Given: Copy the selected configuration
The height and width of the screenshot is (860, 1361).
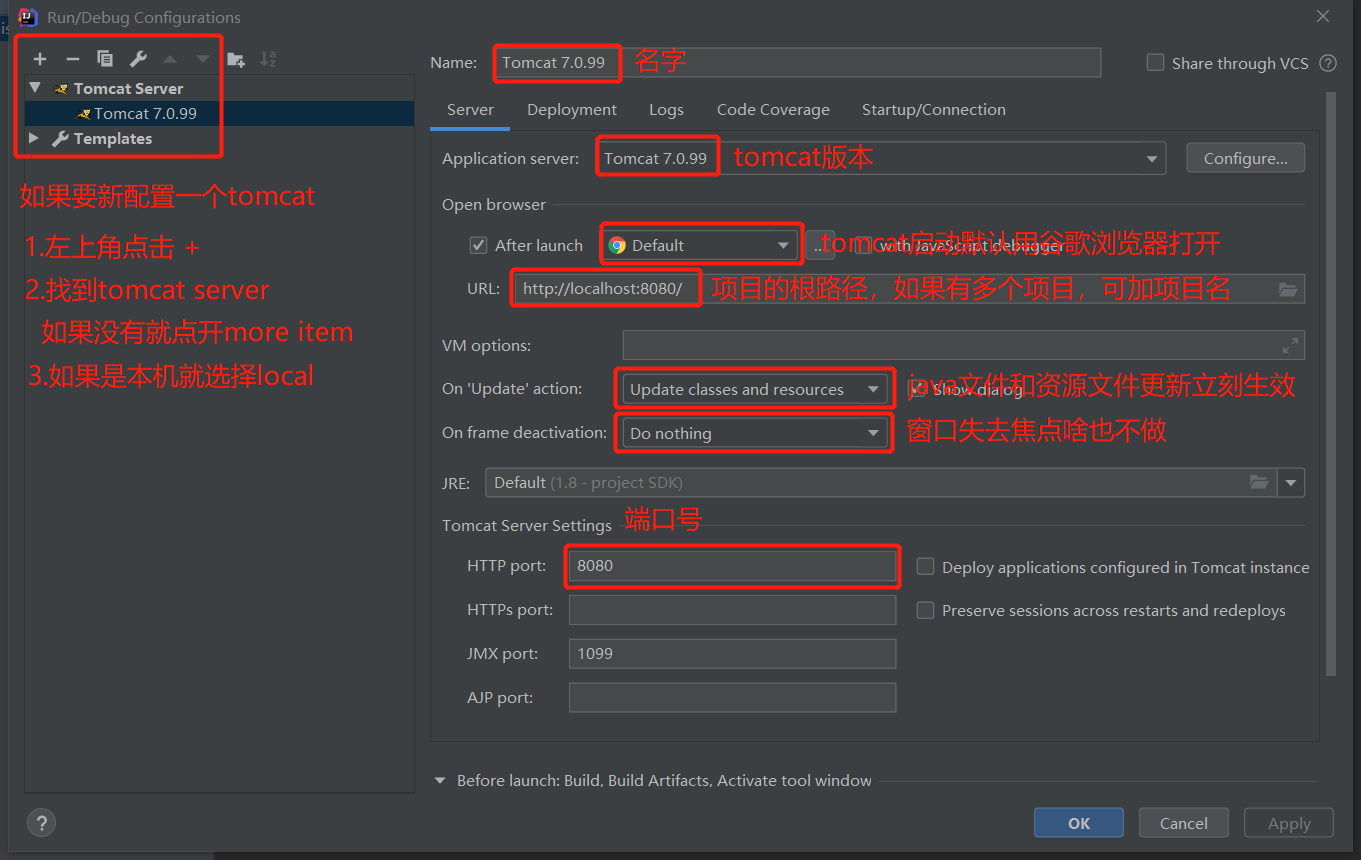Looking at the screenshot, I should [105, 59].
